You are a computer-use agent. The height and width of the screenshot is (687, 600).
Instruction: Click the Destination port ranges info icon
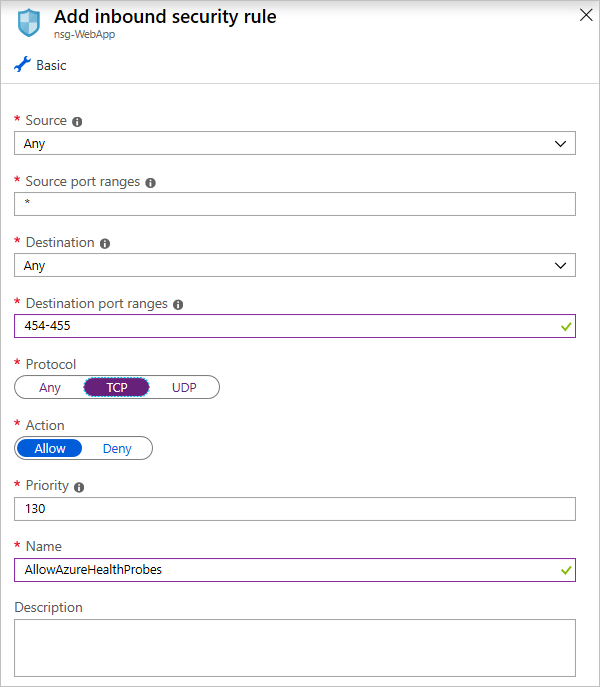click(x=178, y=304)
